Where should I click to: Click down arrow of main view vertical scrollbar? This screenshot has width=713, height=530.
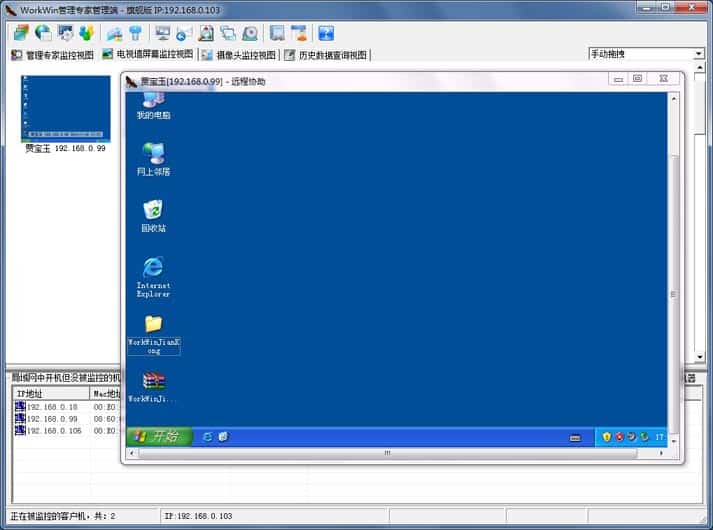coord(700,357)
